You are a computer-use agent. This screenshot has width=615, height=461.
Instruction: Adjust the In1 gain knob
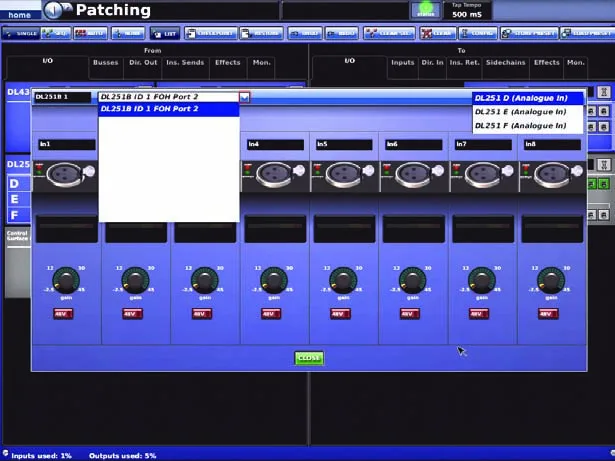pyautogui.click(x=66, y=281)
